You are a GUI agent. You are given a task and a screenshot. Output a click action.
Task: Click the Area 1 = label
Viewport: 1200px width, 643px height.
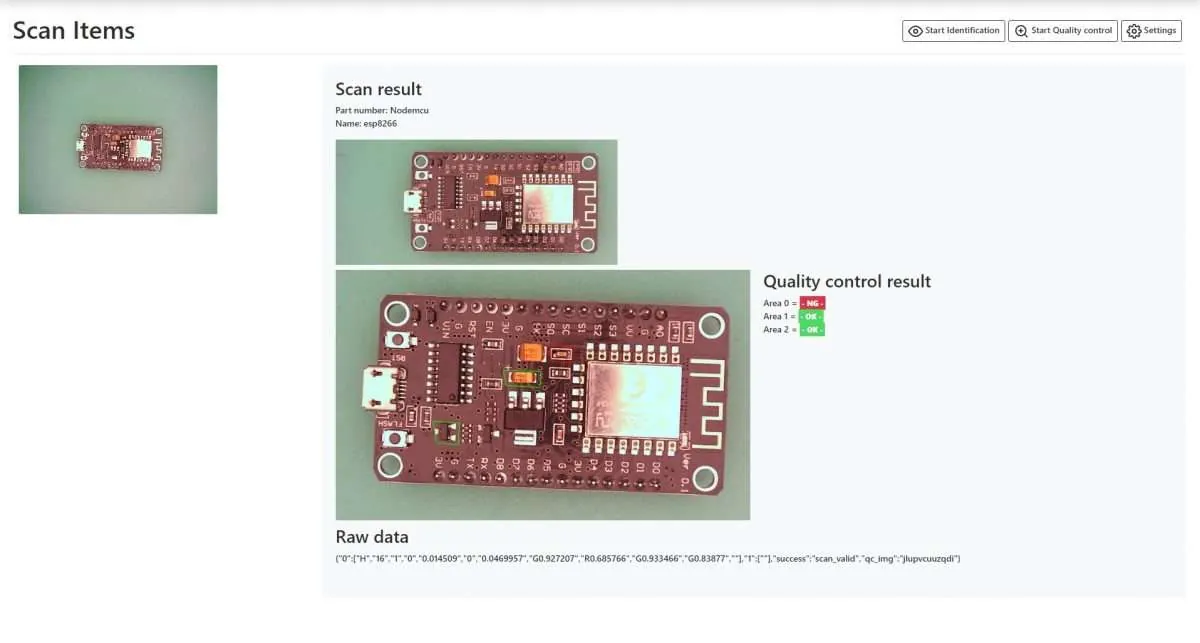780,316
